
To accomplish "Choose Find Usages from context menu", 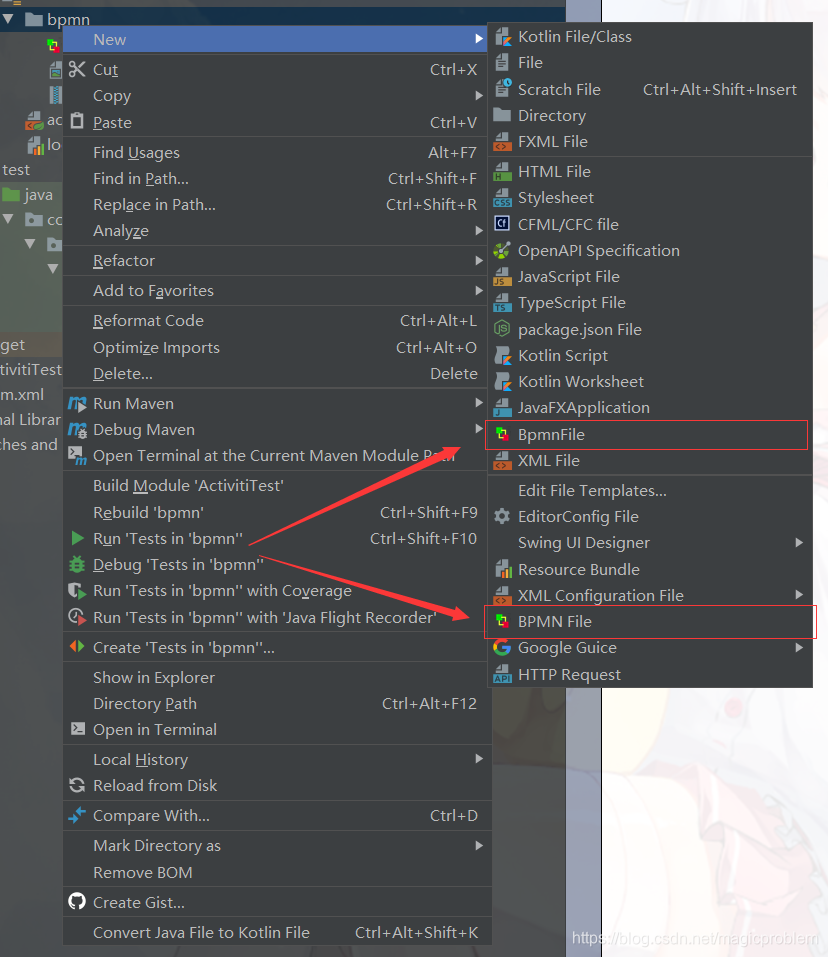I will [277, 153].
